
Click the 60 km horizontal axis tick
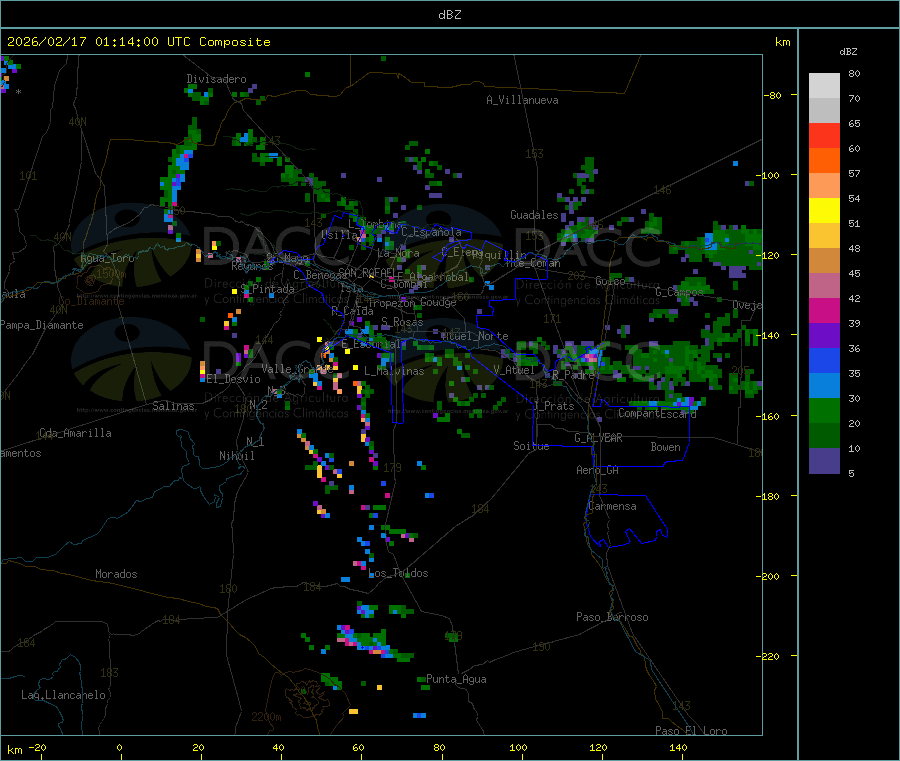pos(358,748)
